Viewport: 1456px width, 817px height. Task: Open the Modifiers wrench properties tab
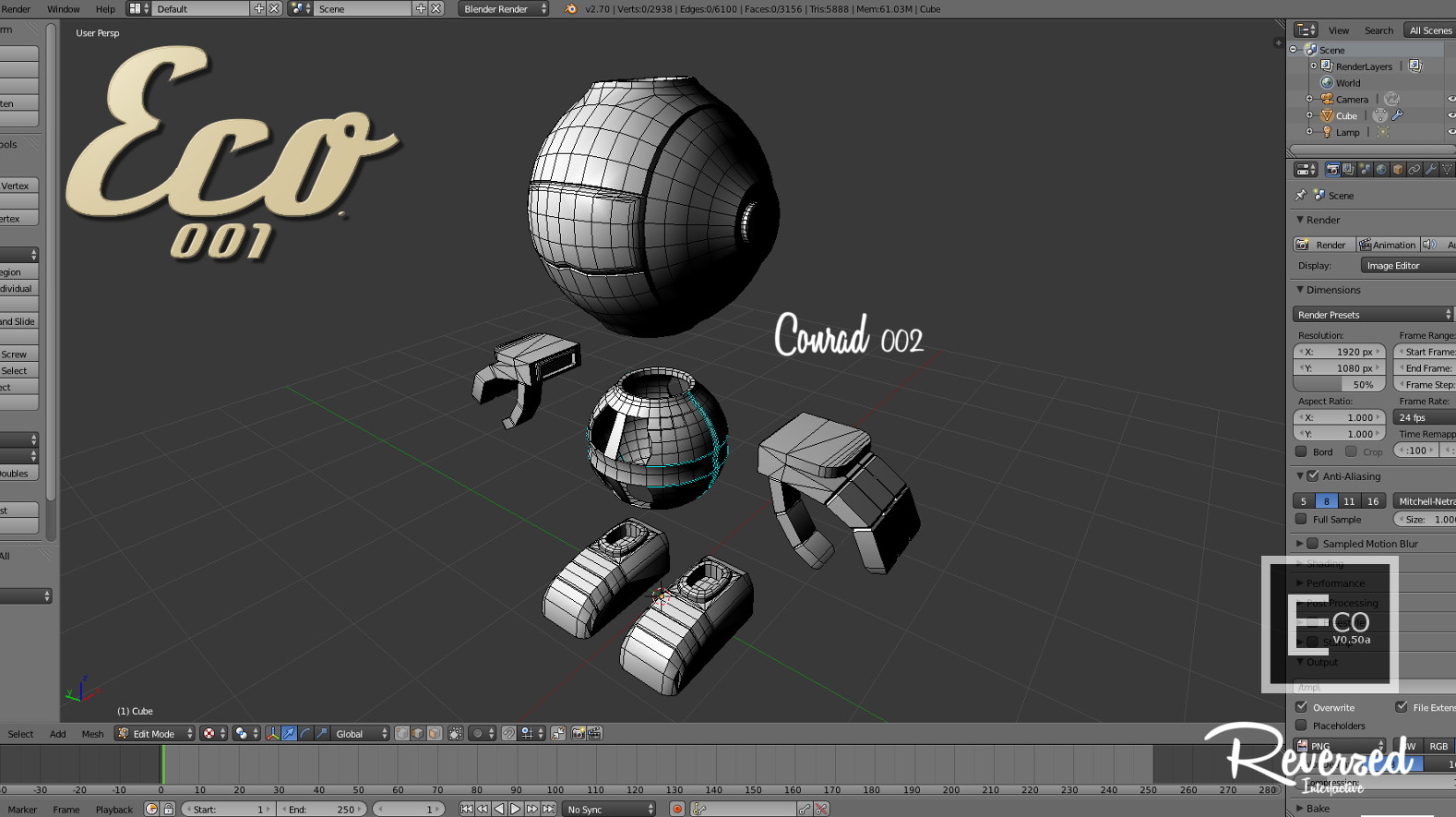click(1431, 170)
